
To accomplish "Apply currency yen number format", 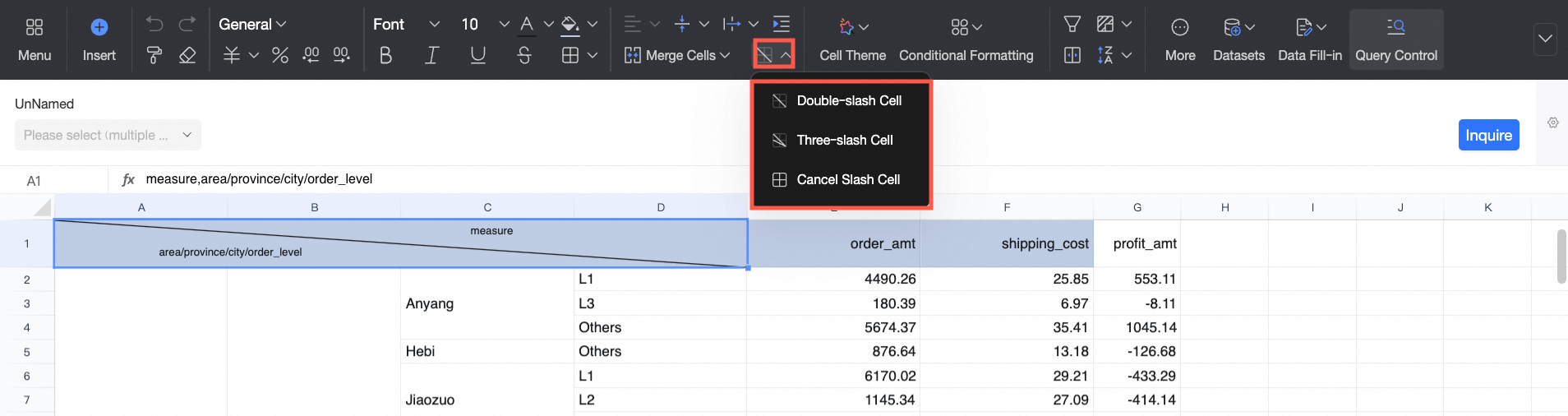I will pos(233,55).
